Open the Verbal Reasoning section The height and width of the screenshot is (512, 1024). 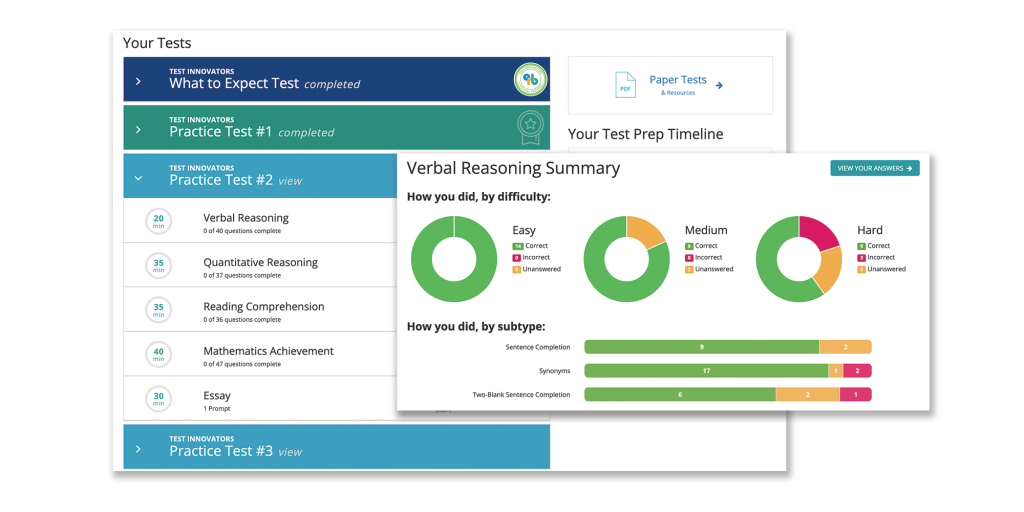click(245, 218)
